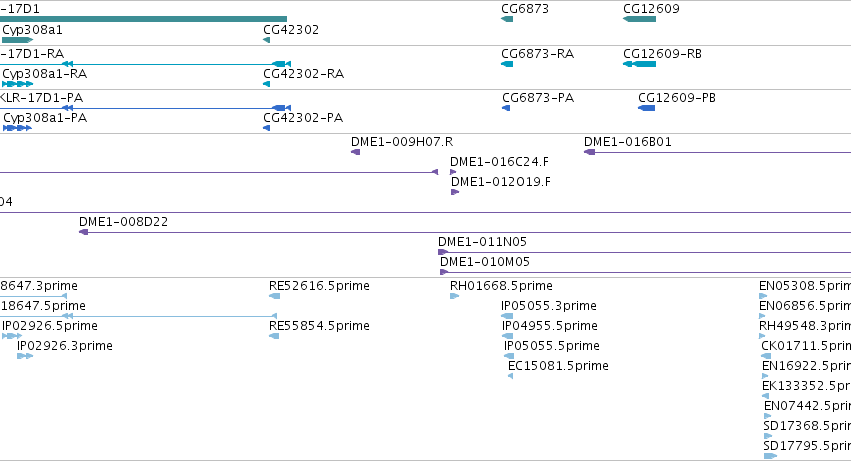This screenshot has height=461, width=851.
Task: Select the DME1-012O19.F clone marker
Action: 455,192
